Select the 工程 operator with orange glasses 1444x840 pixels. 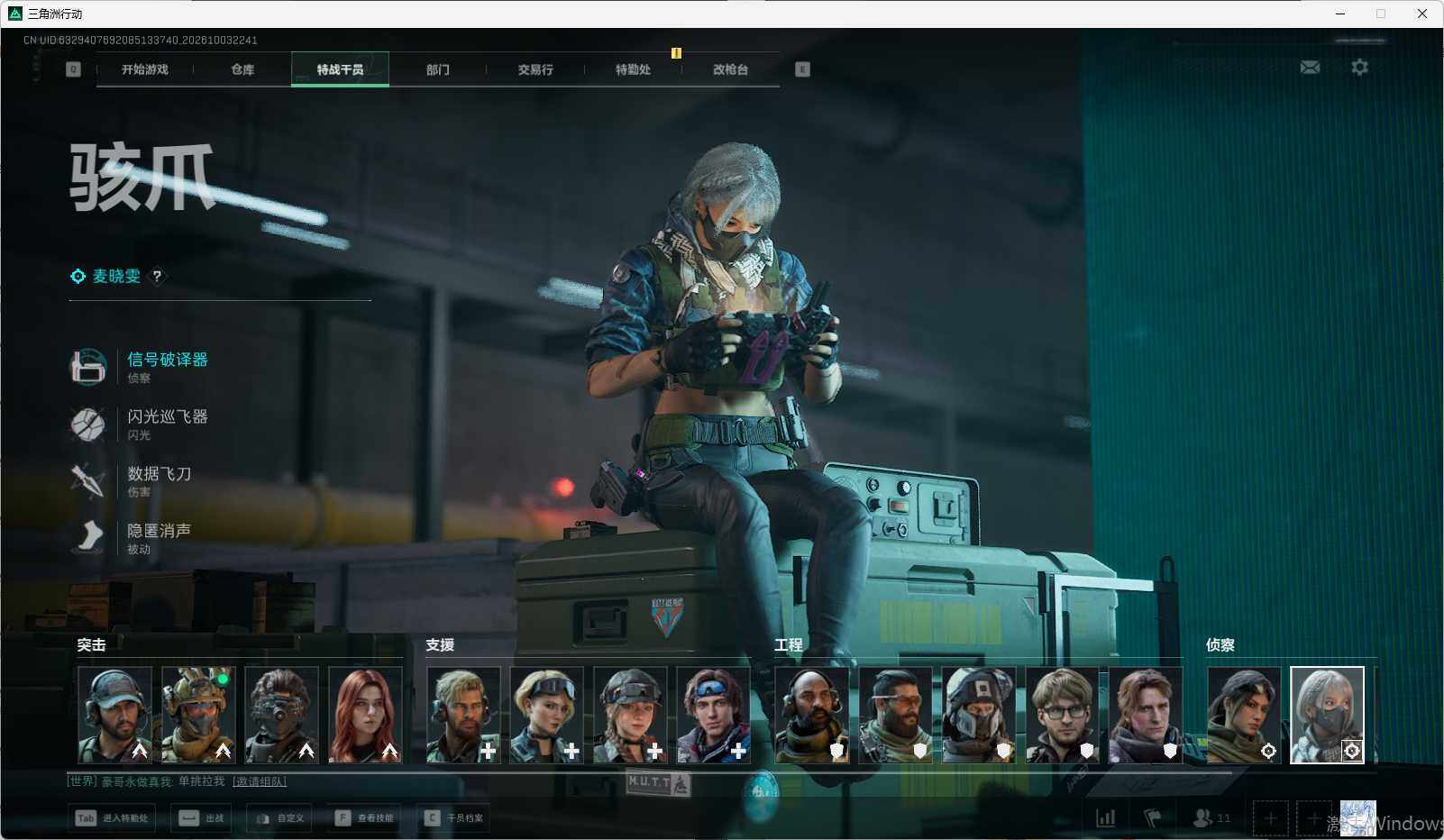click(x=895, y=715)
